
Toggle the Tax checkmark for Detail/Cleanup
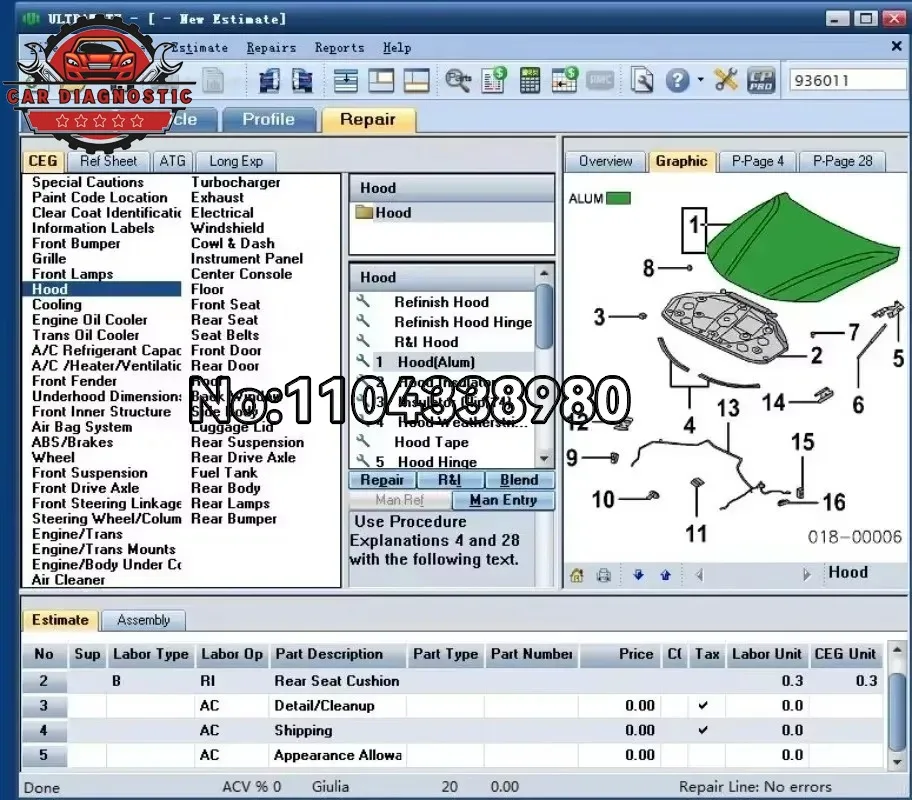(x=703, y=705)
